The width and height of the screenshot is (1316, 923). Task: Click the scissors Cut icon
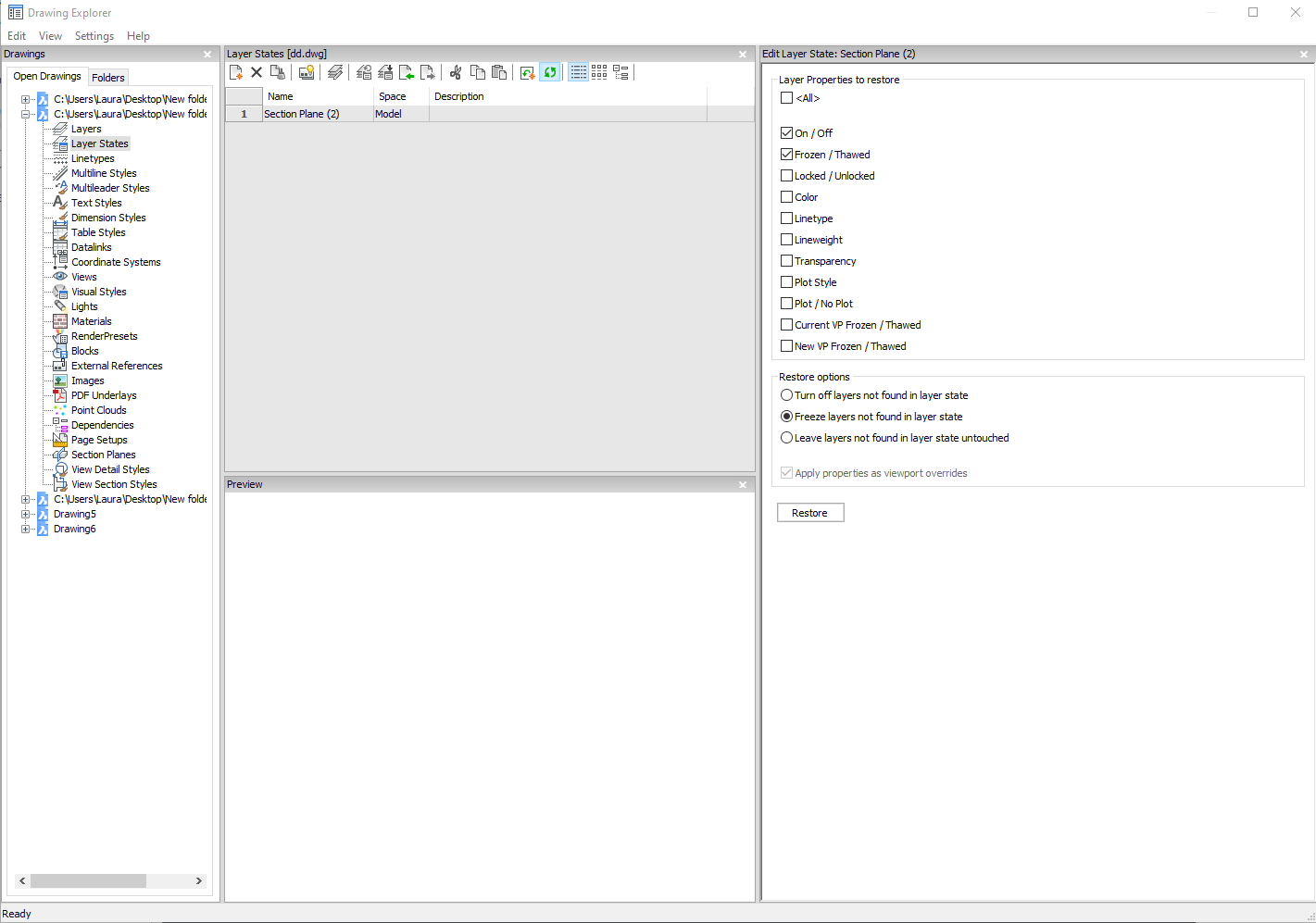(x=456, y=72)
